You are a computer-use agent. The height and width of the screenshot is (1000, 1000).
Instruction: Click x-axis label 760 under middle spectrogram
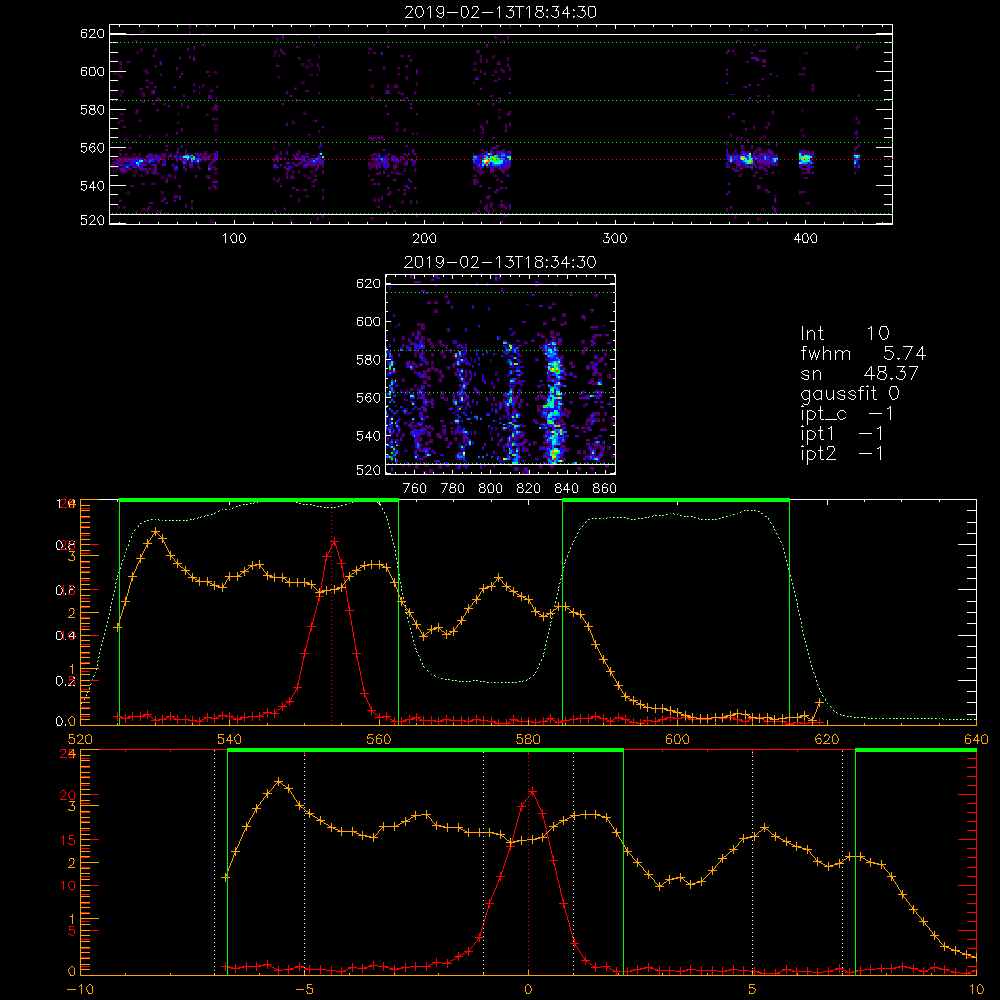415,488
